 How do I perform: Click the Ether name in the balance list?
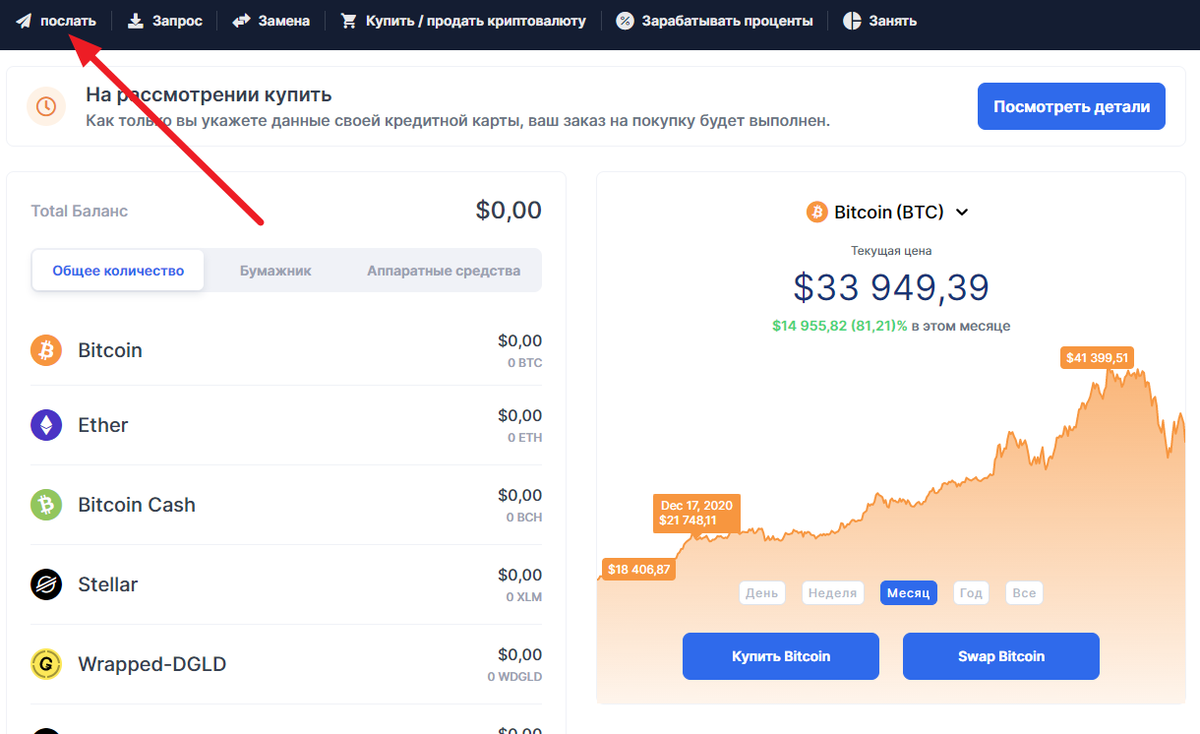pos(103,425)
